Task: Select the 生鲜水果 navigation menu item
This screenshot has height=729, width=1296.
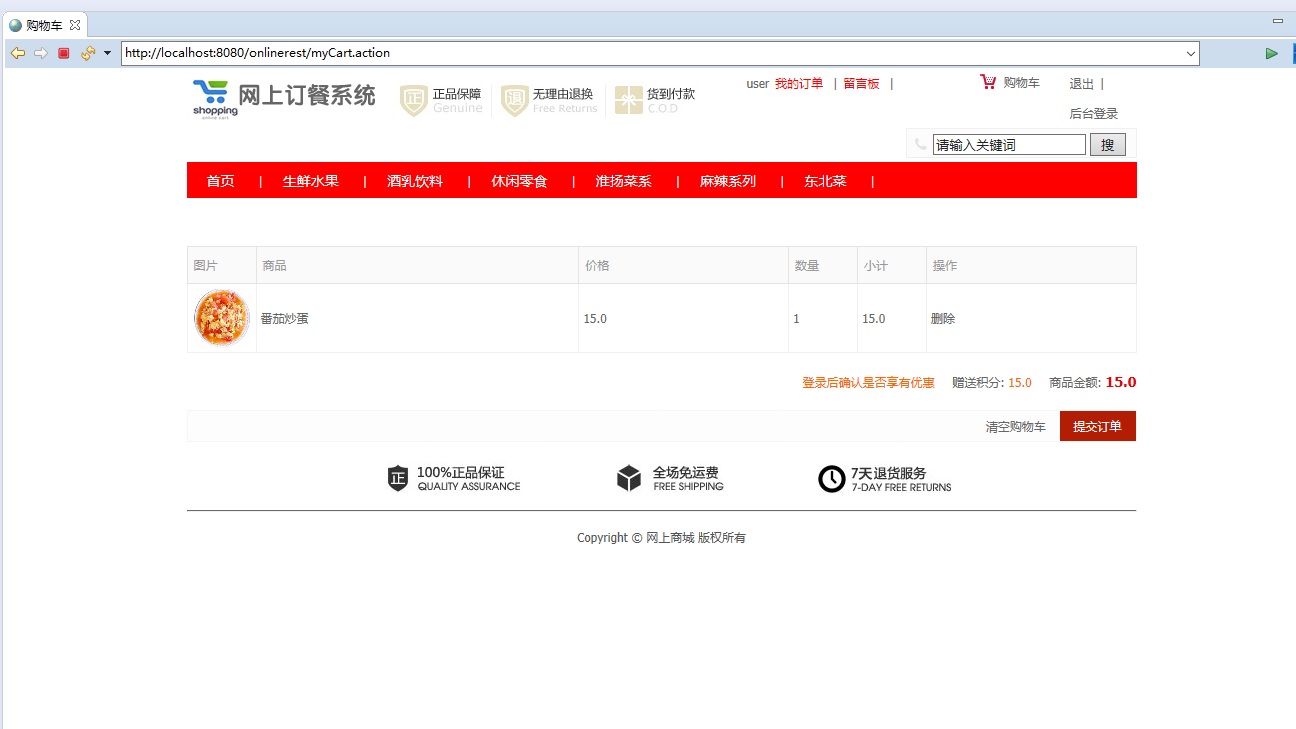Action: click(311, 181)
